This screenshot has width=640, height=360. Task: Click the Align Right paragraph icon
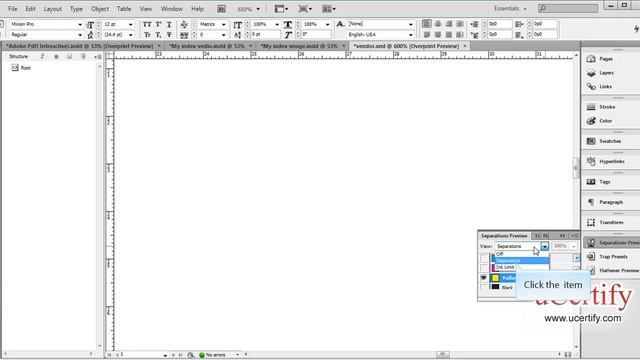tap(449, 24)
